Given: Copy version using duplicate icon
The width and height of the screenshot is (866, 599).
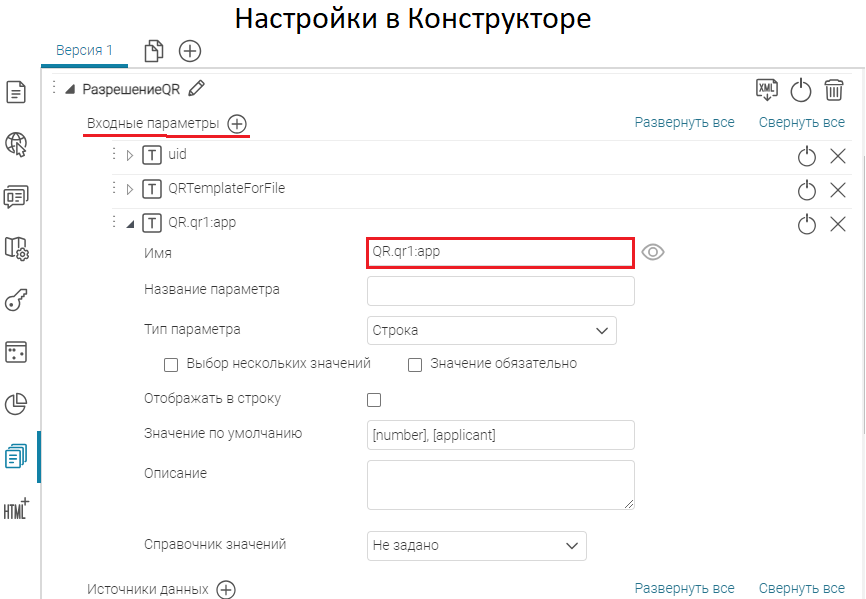Looking at the screenshot, I should tap(154, 51).
